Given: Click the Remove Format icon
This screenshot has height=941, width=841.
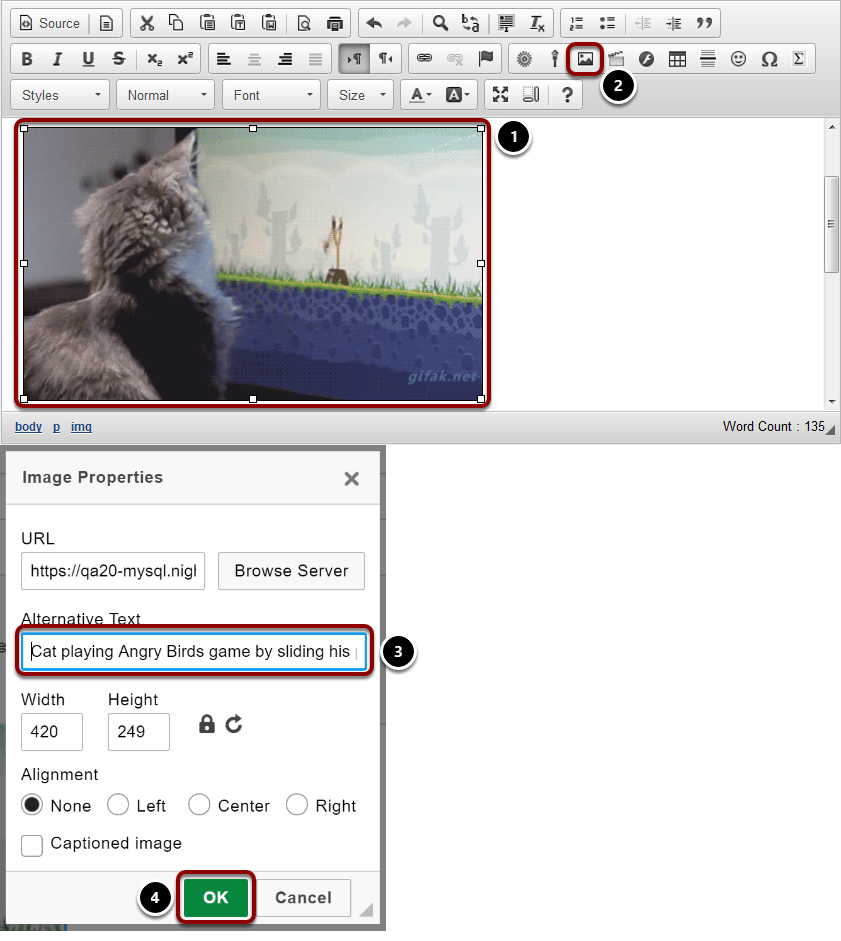Looking at the screenshot, I should [537, 23].
